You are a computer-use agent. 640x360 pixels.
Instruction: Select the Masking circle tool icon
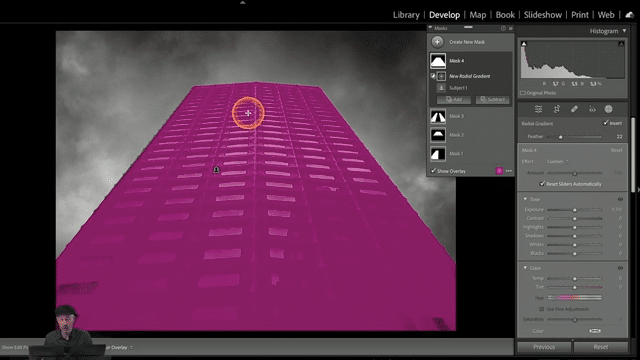[609, 109]
